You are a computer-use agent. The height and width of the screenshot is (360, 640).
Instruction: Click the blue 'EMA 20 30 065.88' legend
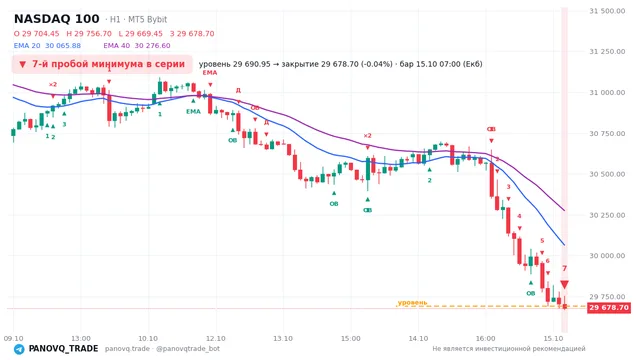coord(47,46)
